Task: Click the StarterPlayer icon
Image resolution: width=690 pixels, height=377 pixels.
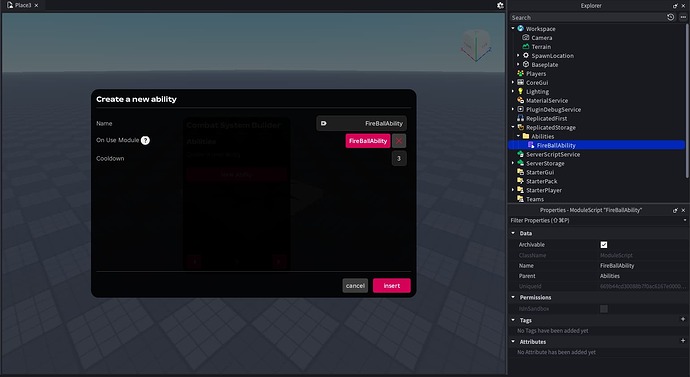Action: tap(521, 190)
